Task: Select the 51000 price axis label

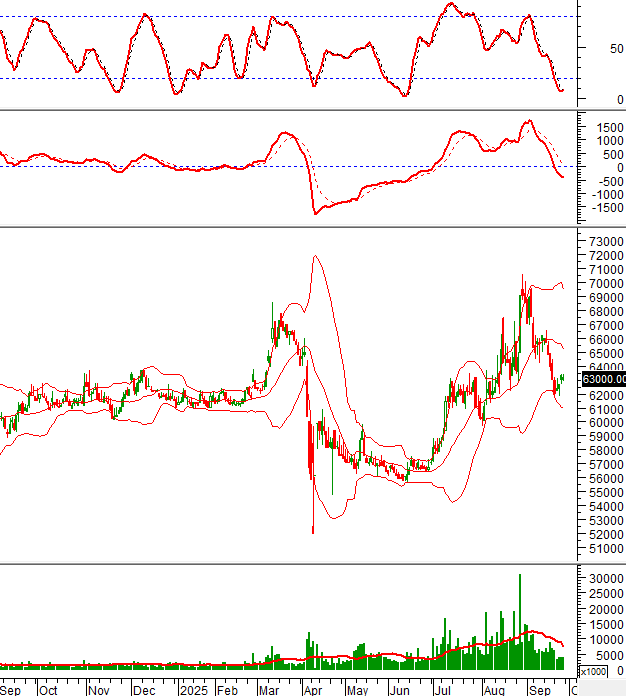Action: (604, 549)
